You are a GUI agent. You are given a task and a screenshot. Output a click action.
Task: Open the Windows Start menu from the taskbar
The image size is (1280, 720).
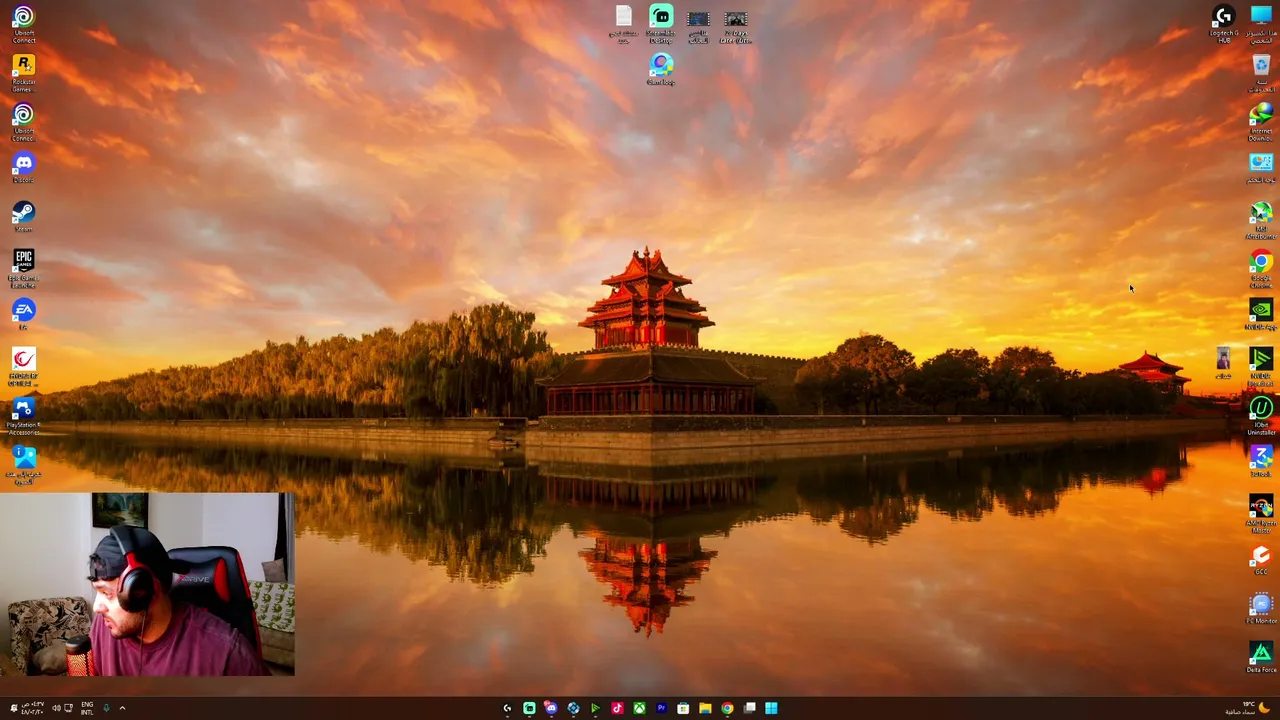click(771, 708)
